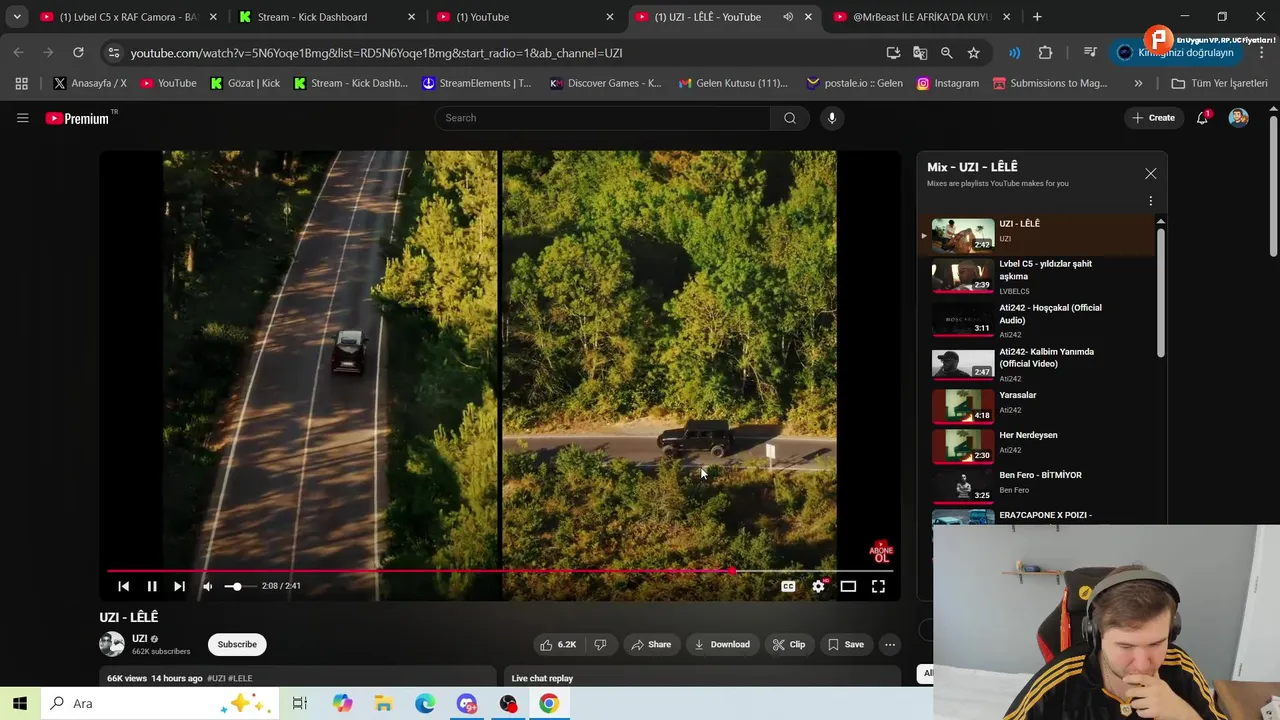Open the Create menu

(1153, 118)
